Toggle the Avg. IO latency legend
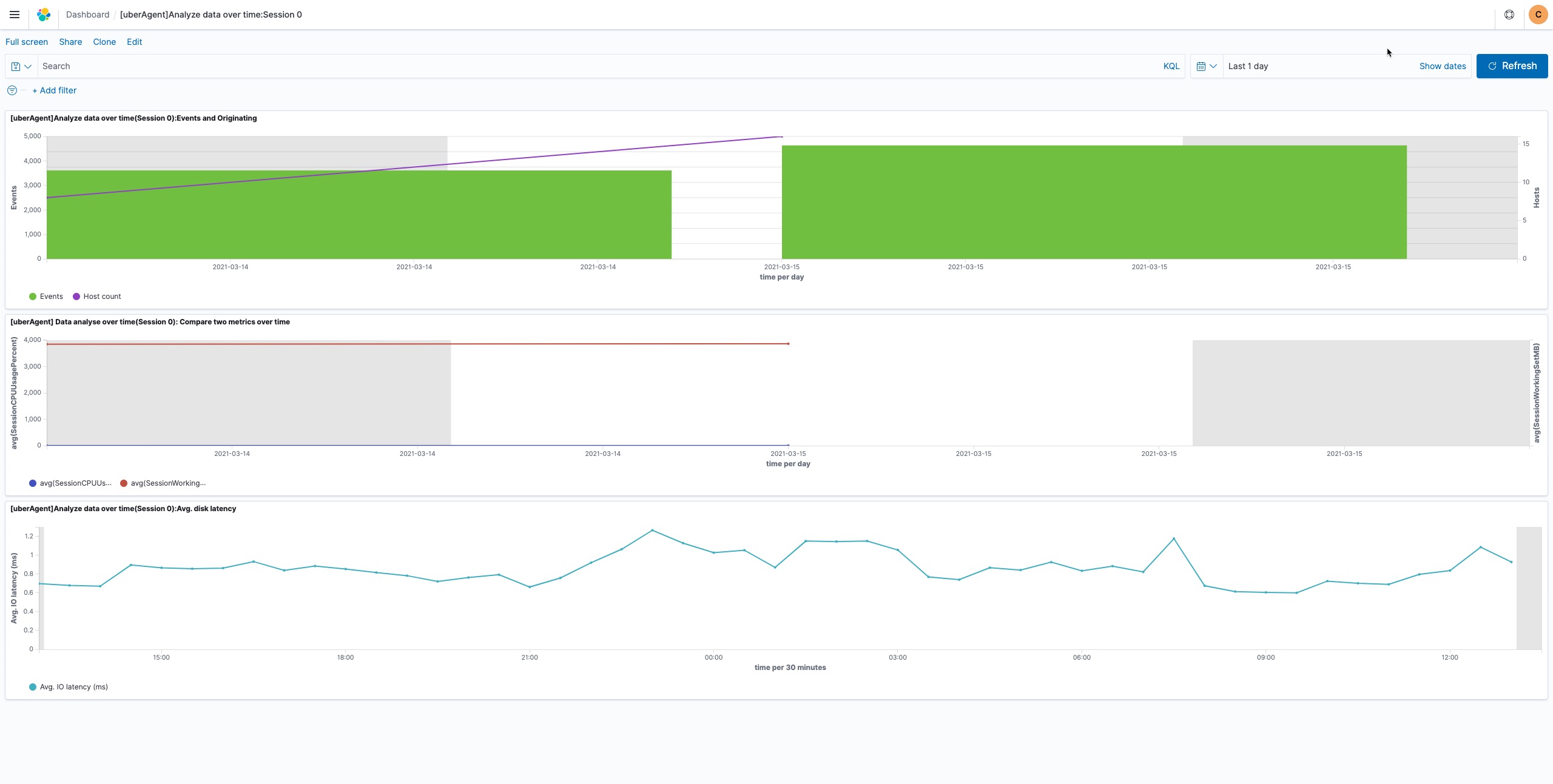Screen dimensions: 1553x784 [x=73, y=687]
